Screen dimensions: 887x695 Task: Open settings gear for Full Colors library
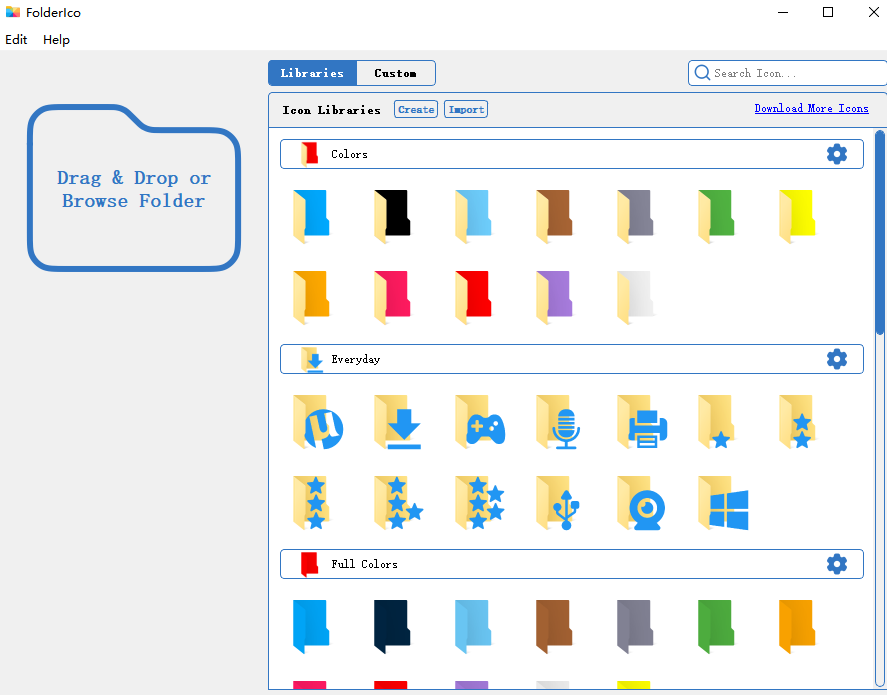click(837, 564)
